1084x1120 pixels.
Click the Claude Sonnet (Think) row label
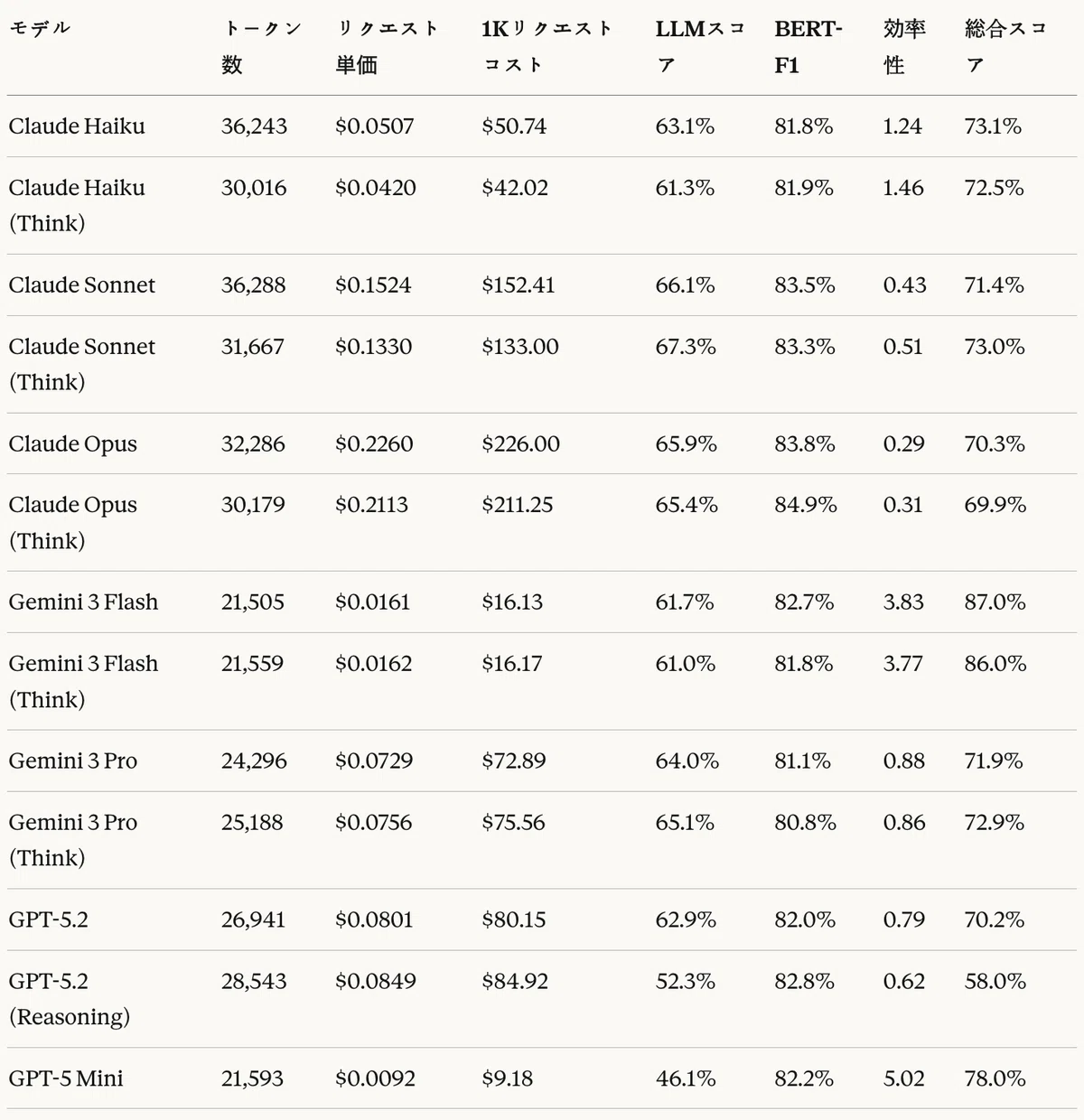81,364
